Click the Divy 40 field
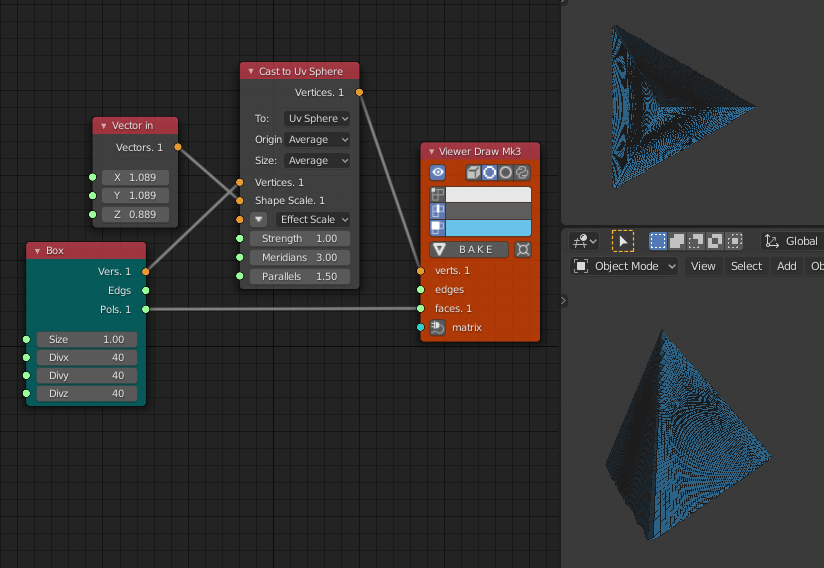Image resolution: width=824 pixels, height=568 pixels. (87, 375)
